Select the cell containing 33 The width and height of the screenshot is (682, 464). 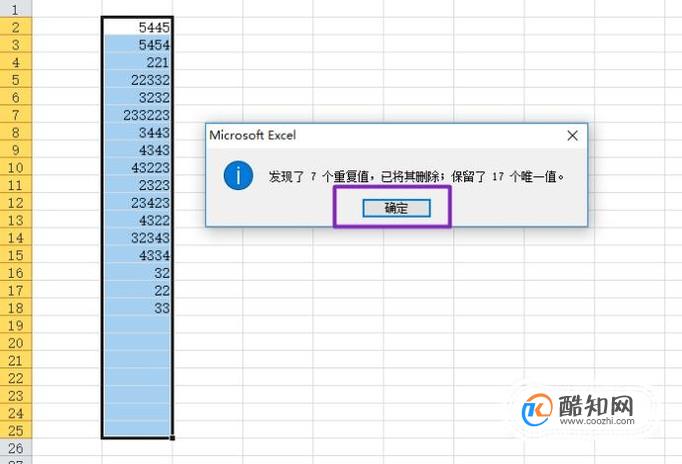[137, 308]
